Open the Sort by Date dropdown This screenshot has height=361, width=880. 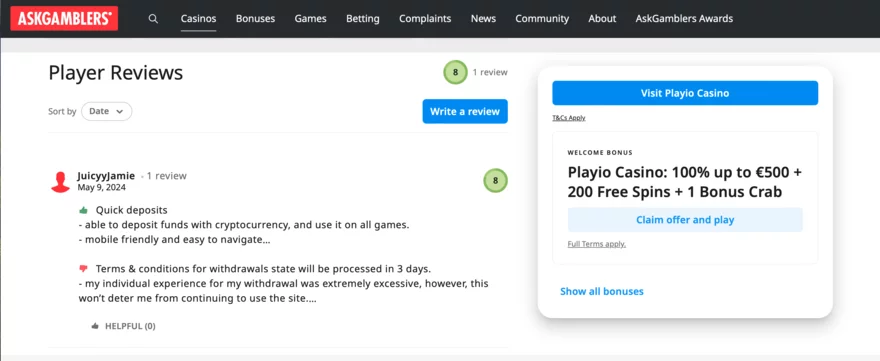(x=107, y=111)
